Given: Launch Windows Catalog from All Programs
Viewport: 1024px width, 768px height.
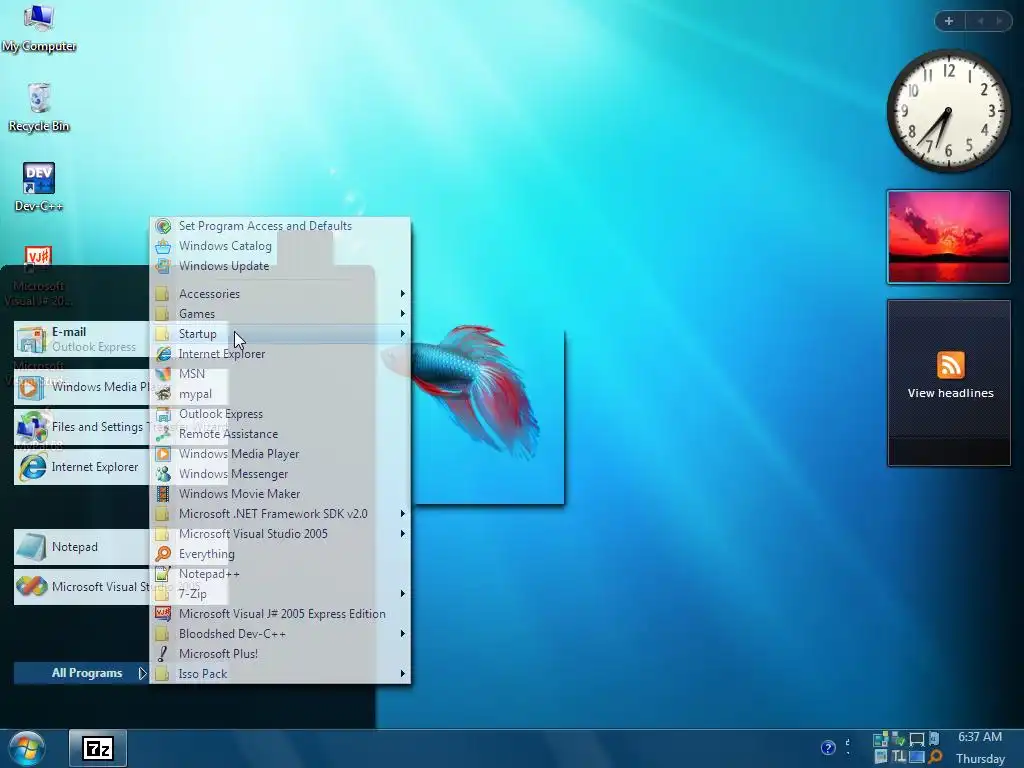Looking at the screenshot, I should point(280,246).
